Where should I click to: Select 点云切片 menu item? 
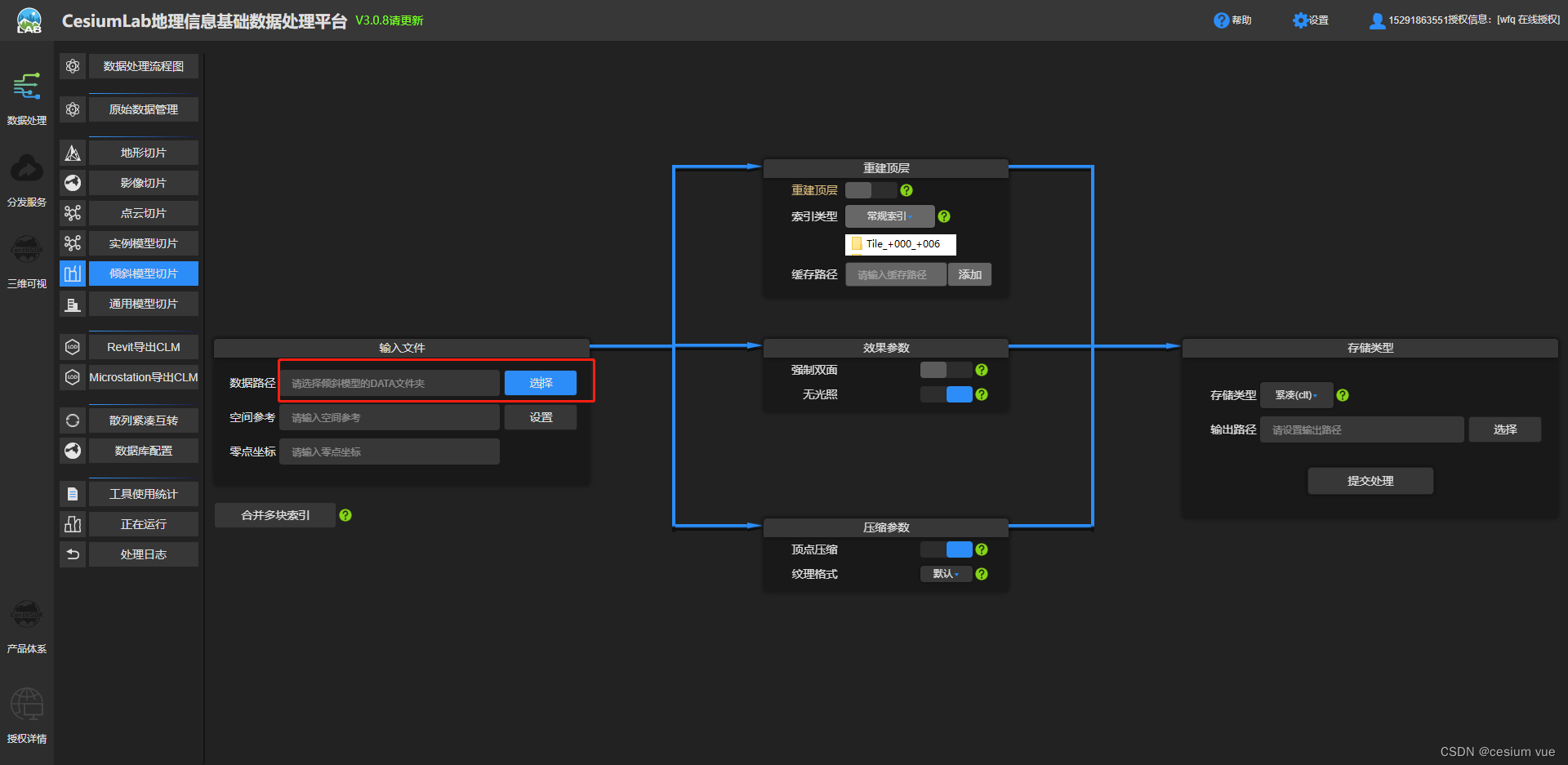click(x=144, y=213)
